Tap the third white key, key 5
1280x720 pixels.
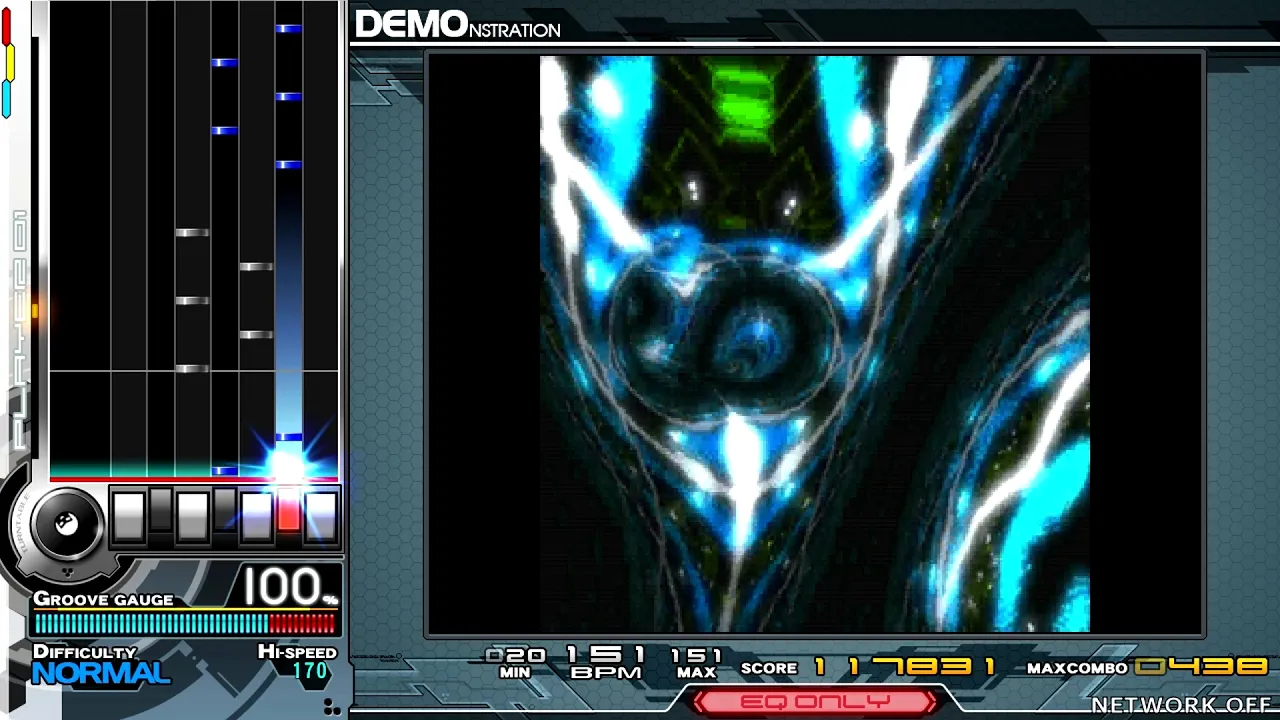coord(256,515)
